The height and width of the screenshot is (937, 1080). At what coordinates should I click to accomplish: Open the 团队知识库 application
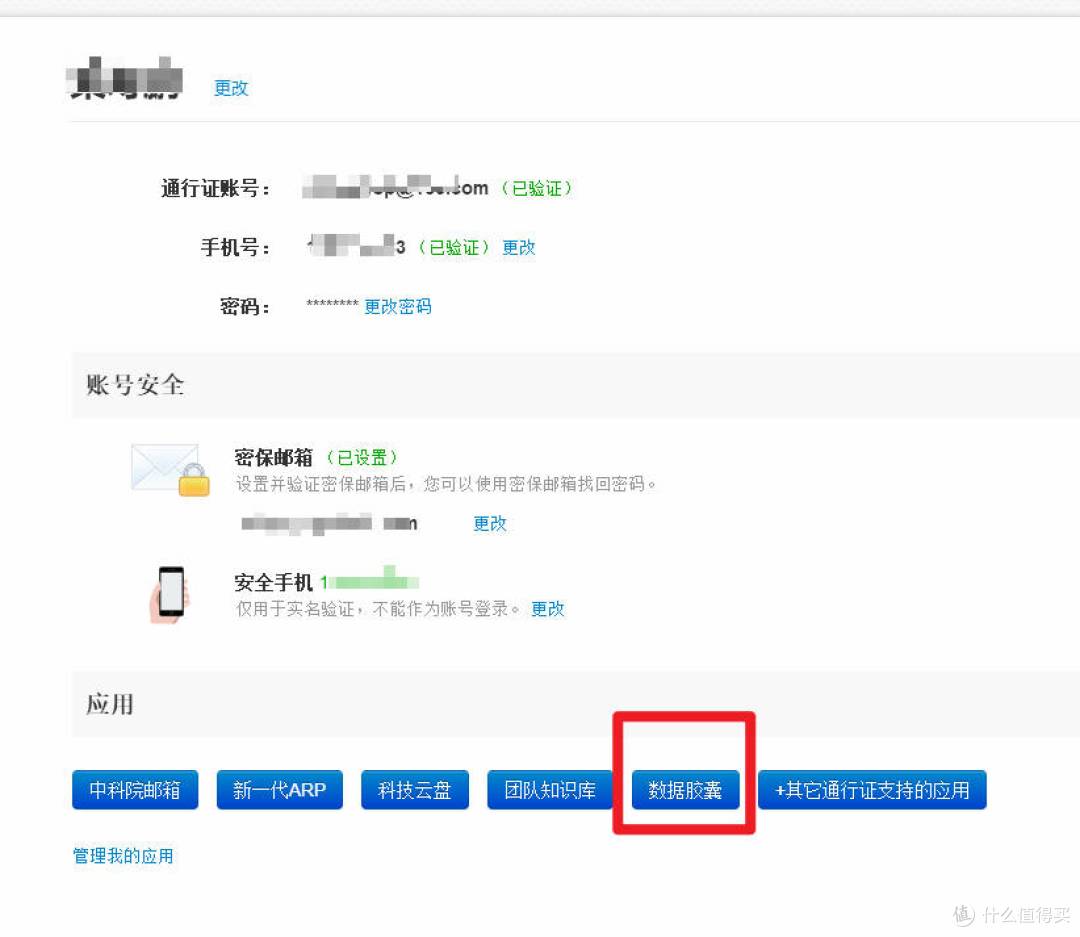coord(550,790)
